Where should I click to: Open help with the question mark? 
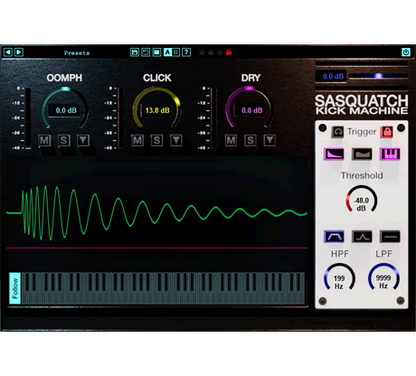point(186,52)
